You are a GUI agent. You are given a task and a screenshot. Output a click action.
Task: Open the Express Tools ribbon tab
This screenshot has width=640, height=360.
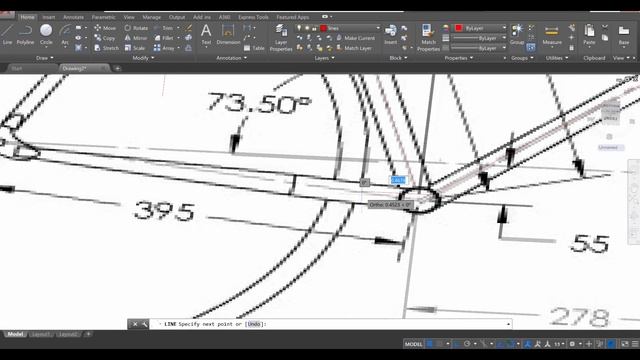[x=253, y=17]
